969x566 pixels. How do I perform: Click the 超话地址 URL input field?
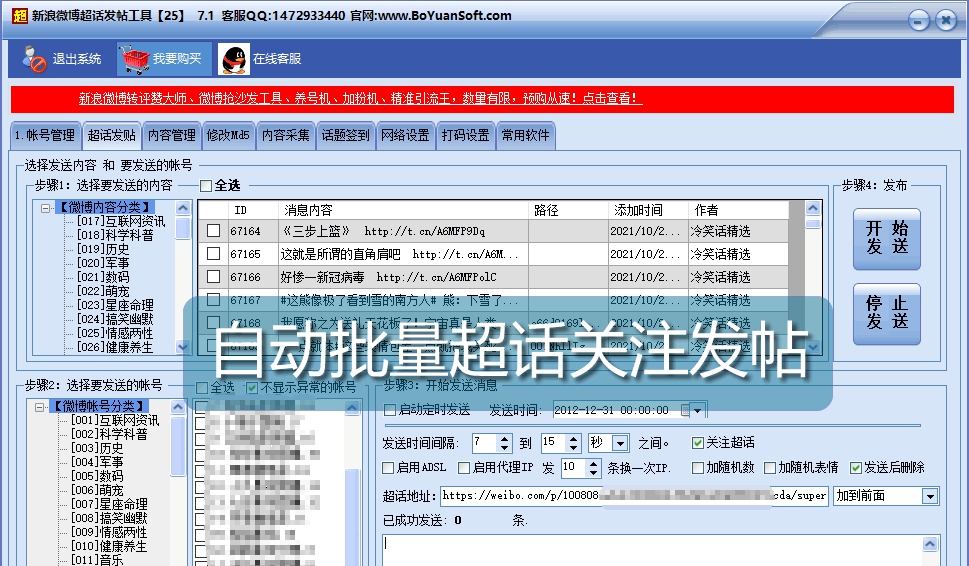coord(634,496)
